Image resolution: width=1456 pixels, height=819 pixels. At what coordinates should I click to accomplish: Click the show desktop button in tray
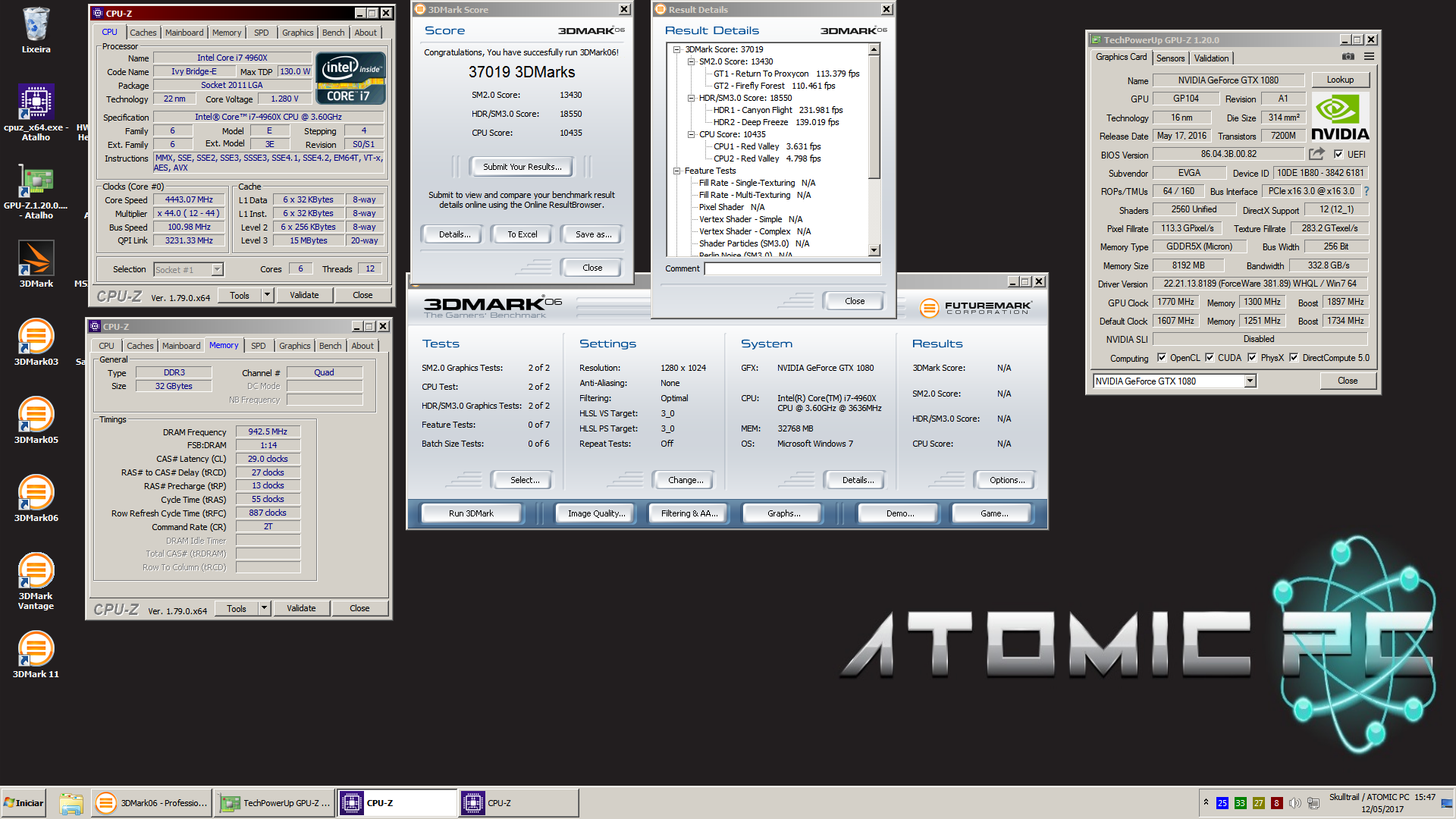click(1448, 803)
